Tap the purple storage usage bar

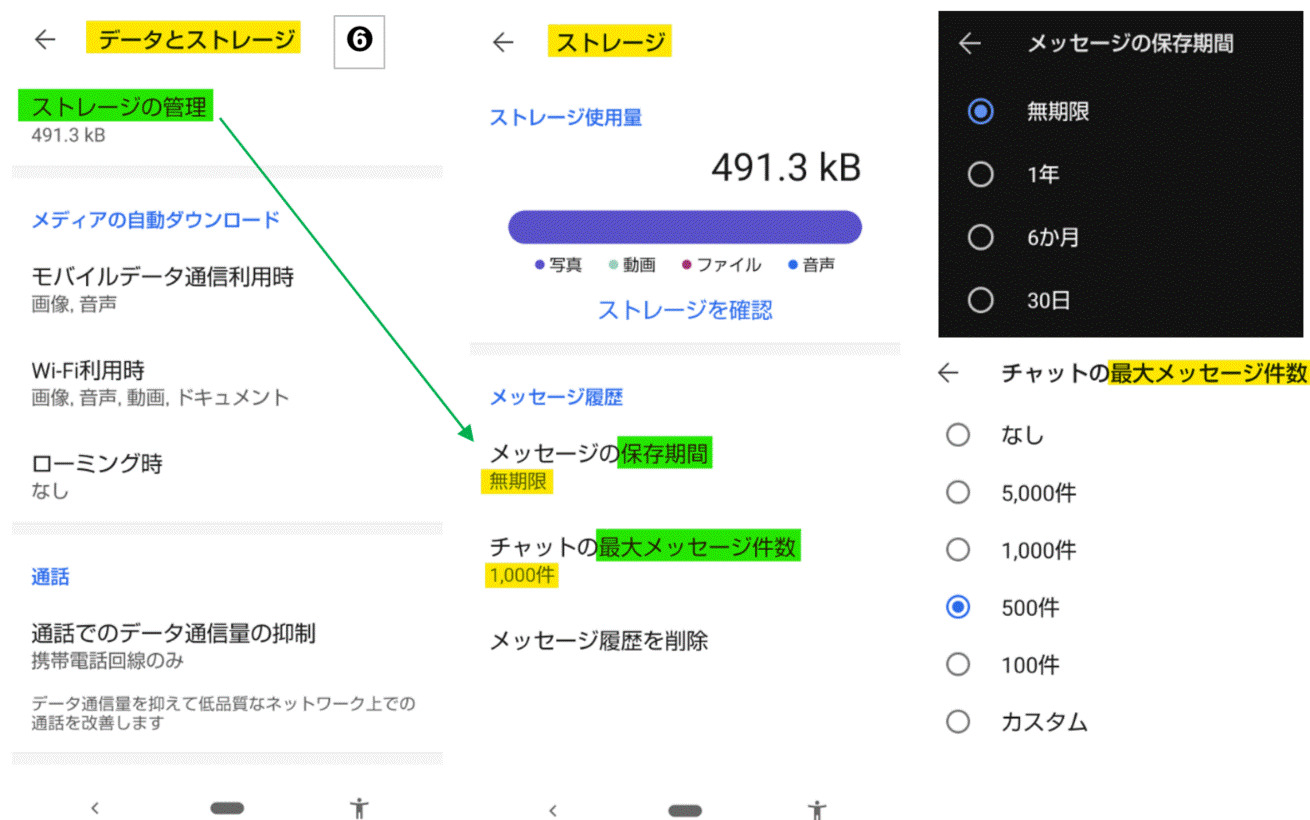685,228
